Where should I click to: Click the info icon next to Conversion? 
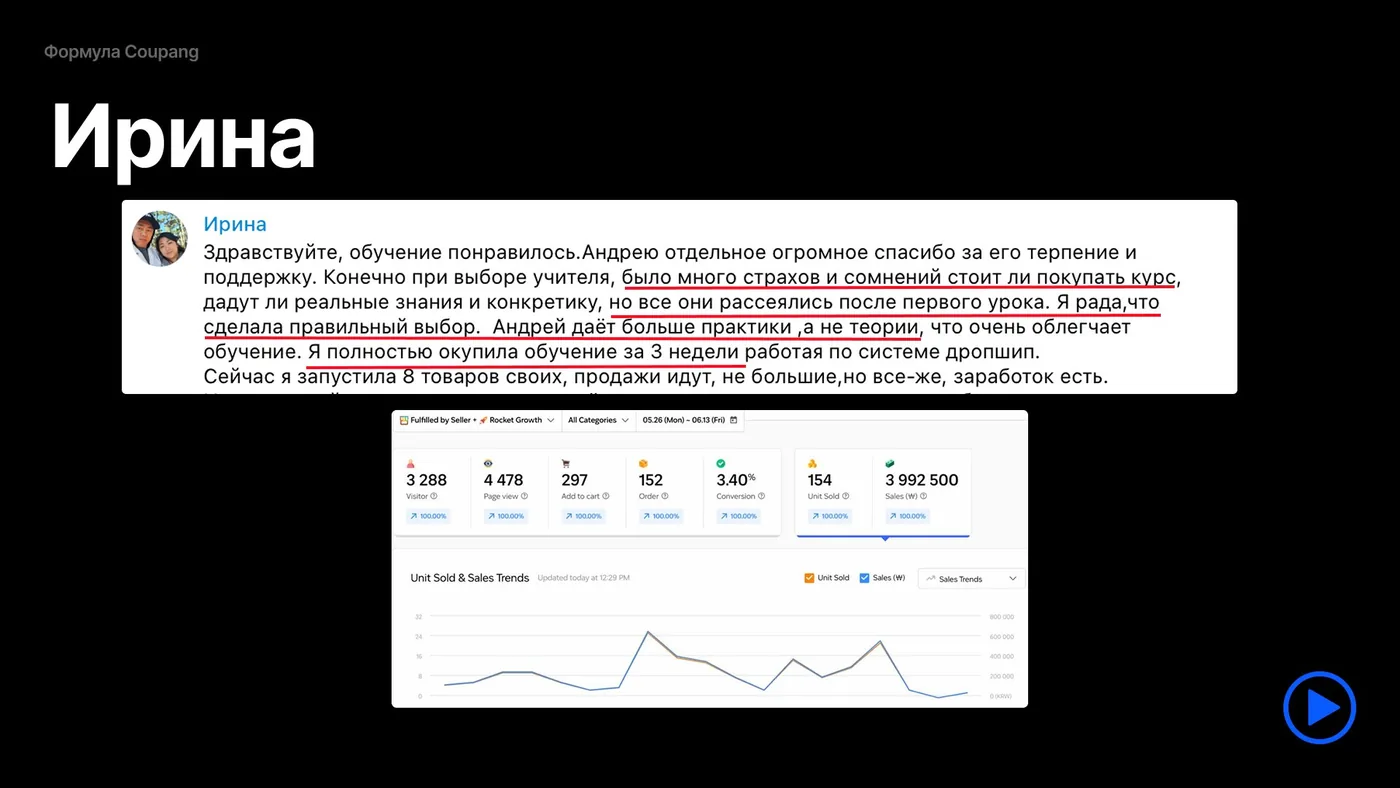click(x=762, y=496)
